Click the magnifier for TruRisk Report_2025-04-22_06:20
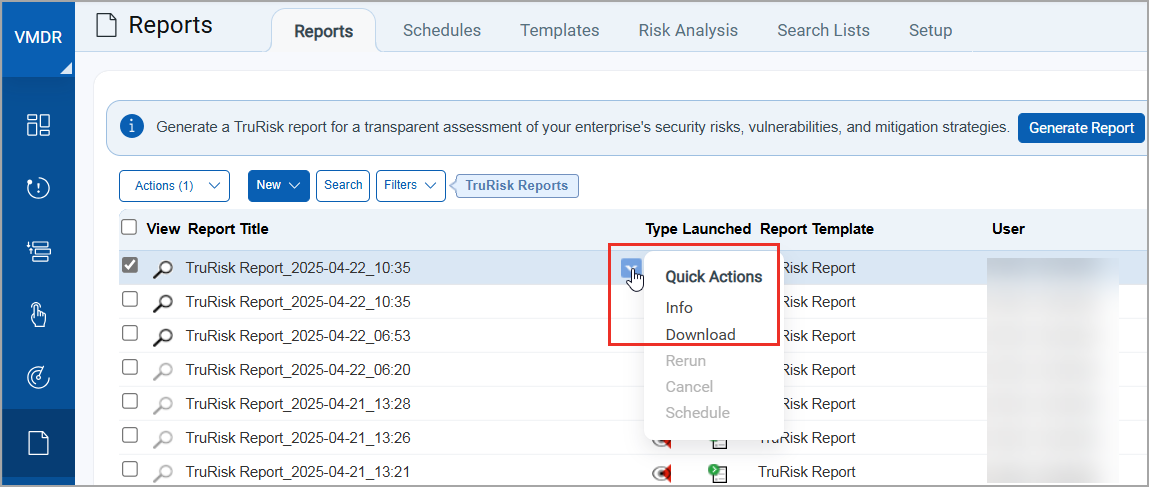 tap(163, 371)
